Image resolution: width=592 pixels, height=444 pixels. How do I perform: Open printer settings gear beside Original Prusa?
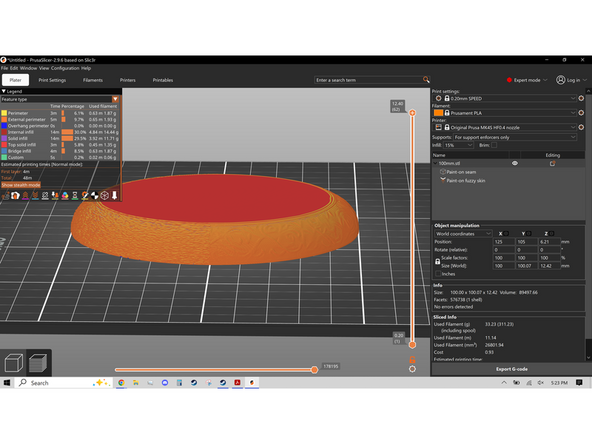point(581,127)
